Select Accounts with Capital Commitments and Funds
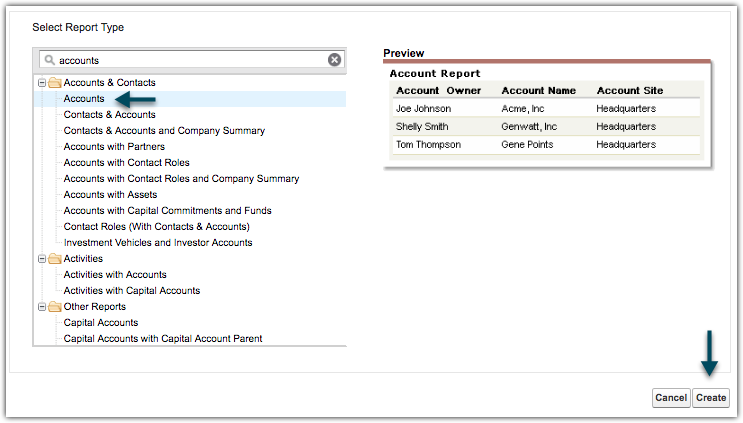This screenshot has height=423, width=743. click(x=168, y=211)
